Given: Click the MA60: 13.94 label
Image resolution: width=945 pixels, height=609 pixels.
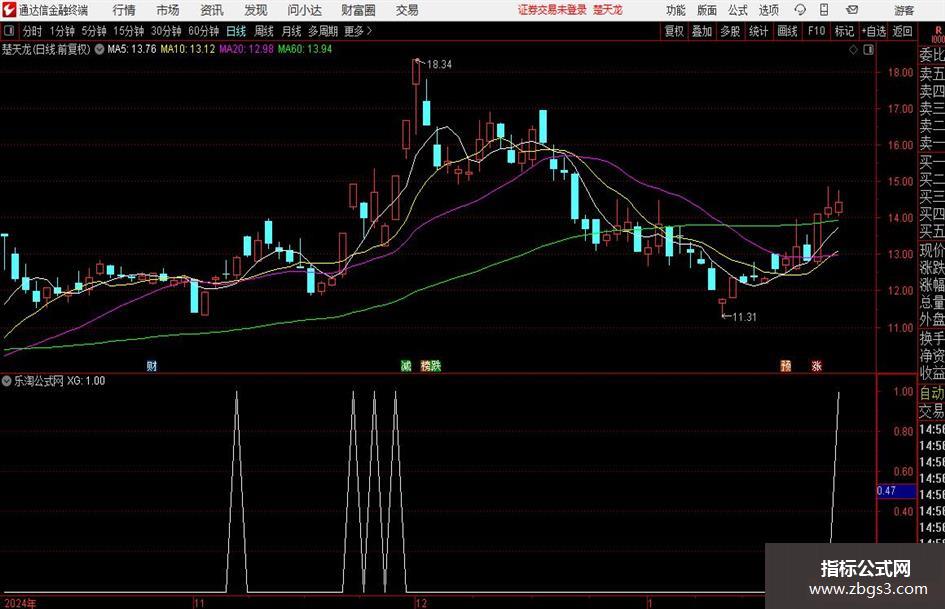Looking at the screenshot, I should pyautogui.click(x=305, y=49).
